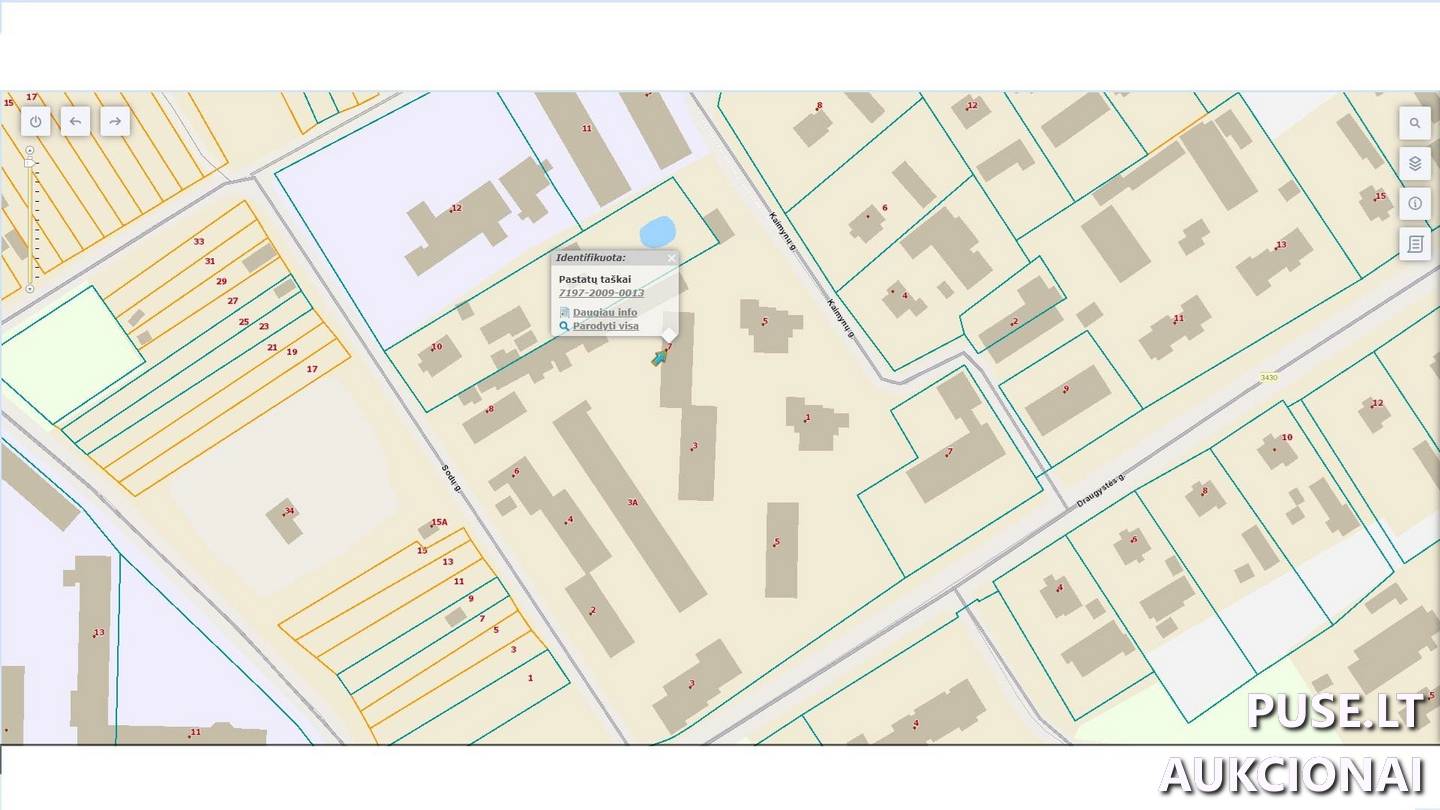
Task: Click the blue arrow map marker
Action: [x=659, y=357]
